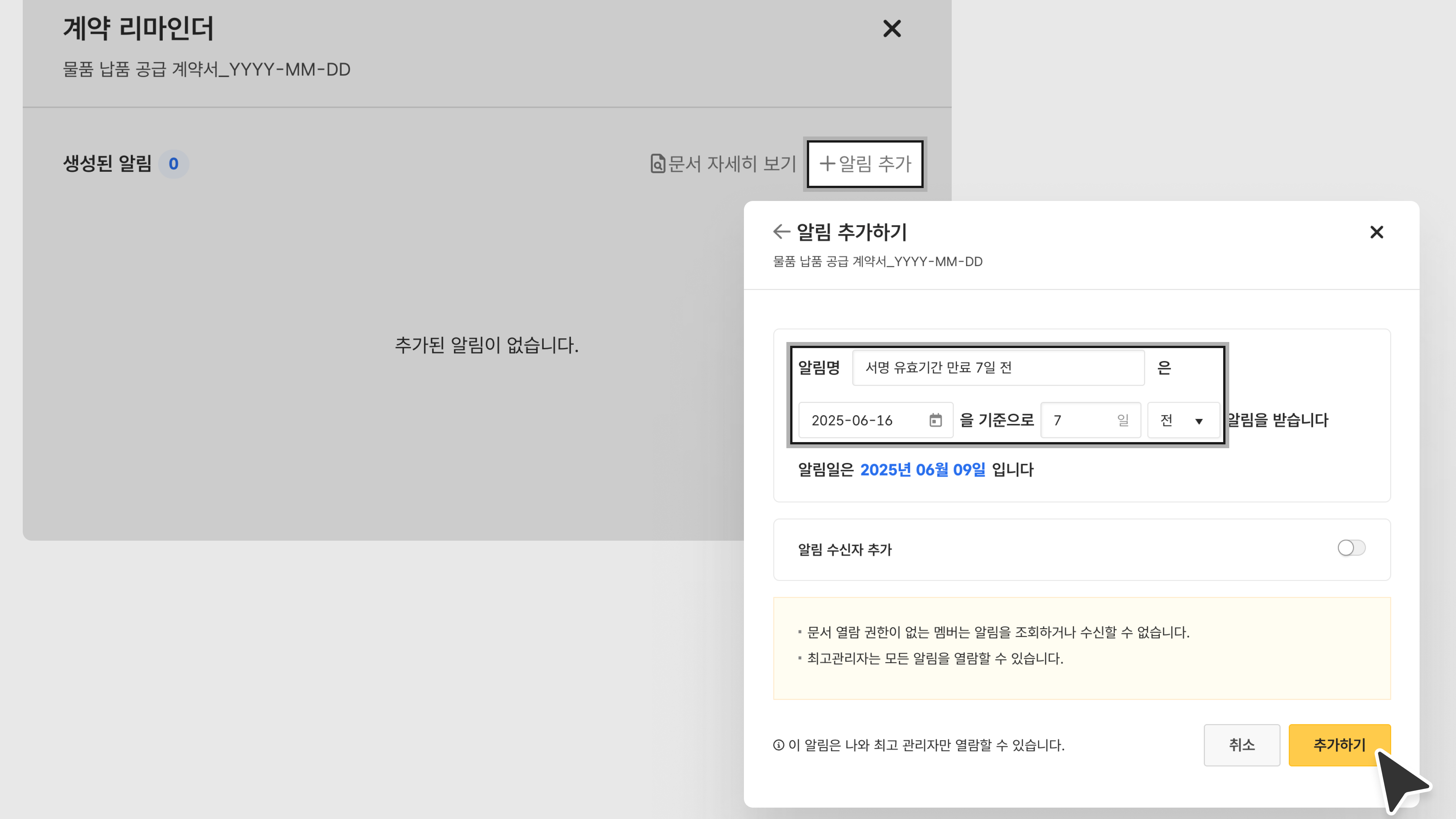Viewport: 1456px width, 819px height.
Task: Click the dropdown arrow next to 전
Action: [x=1199, y=421]
